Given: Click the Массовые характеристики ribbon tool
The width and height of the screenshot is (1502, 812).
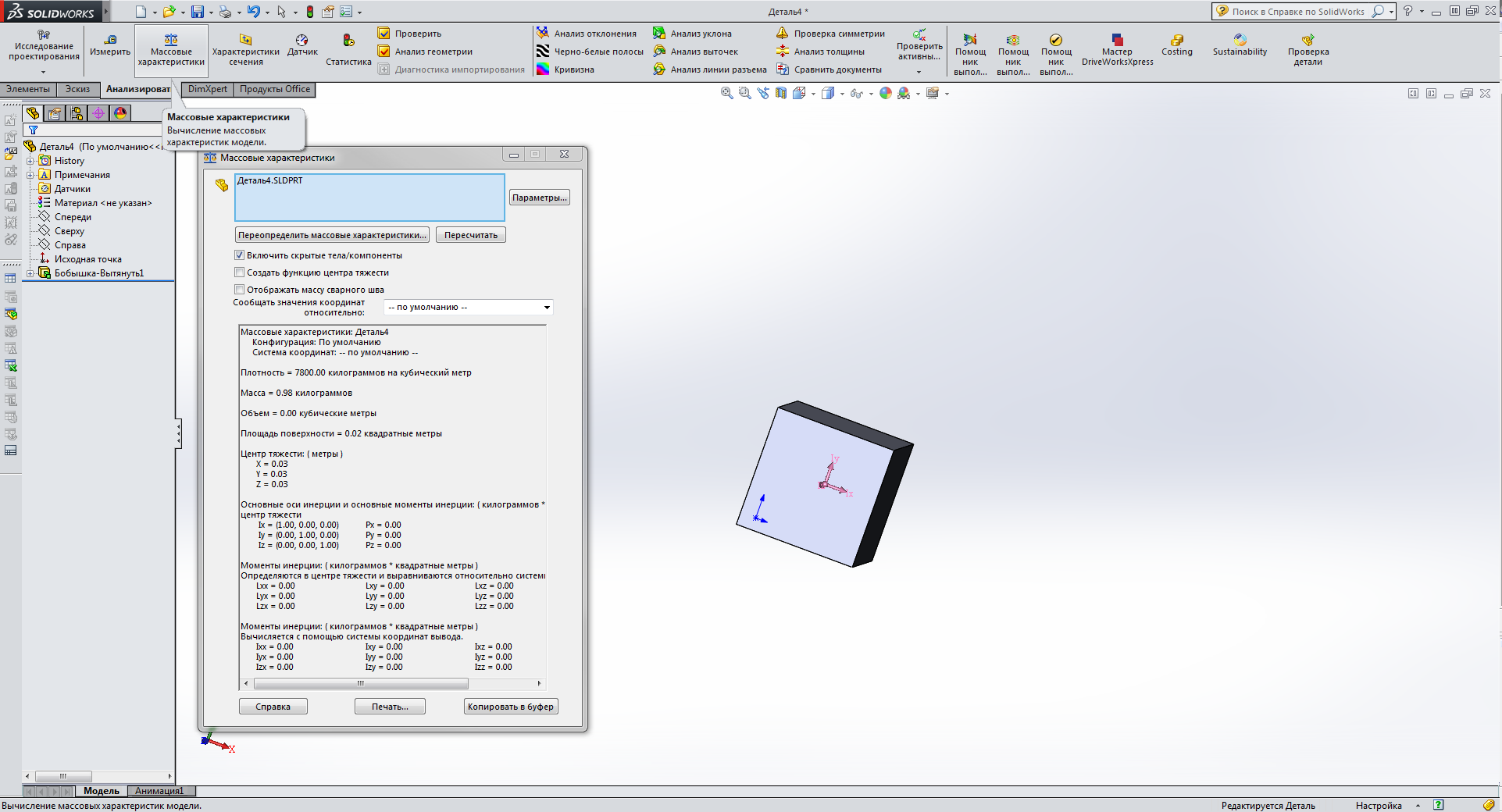Looking at the screenshot, I should 171,50.
